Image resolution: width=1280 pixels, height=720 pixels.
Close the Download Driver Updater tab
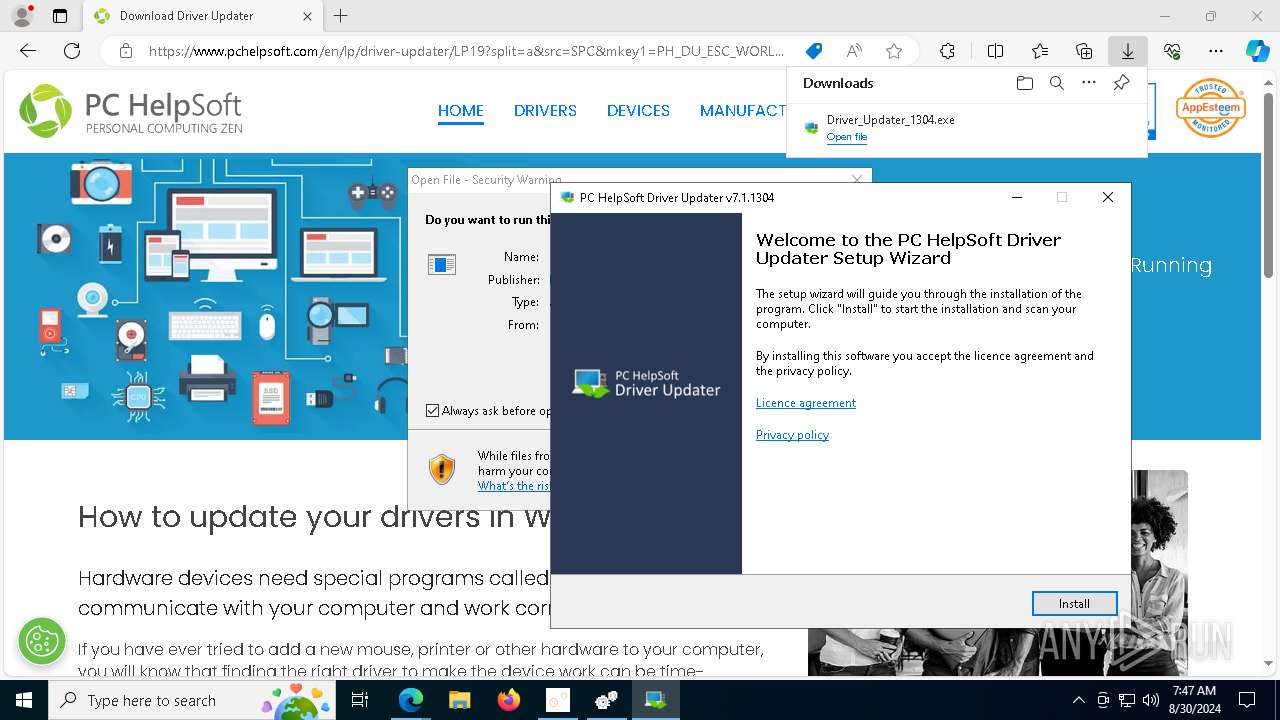click(x=307, y=16)
